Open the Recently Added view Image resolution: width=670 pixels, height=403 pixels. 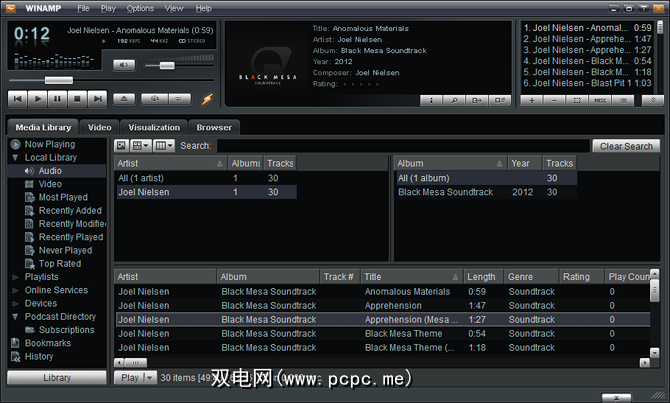point(70,211)
